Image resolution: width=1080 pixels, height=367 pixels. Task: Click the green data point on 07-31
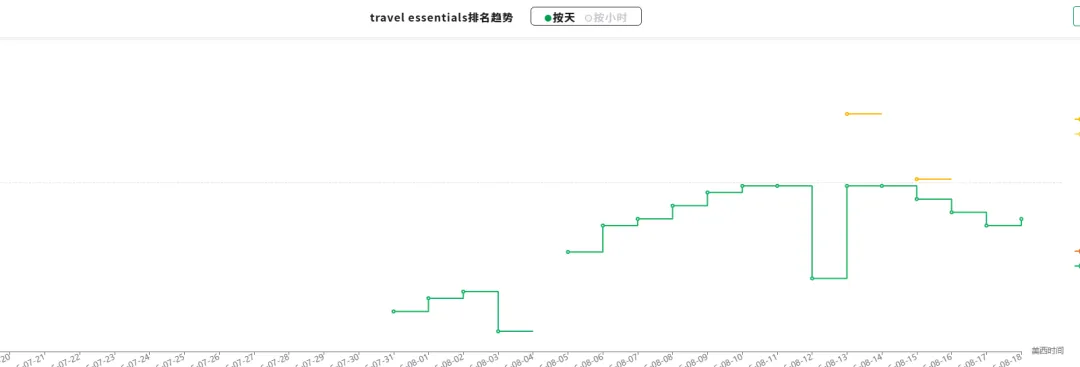393,311
